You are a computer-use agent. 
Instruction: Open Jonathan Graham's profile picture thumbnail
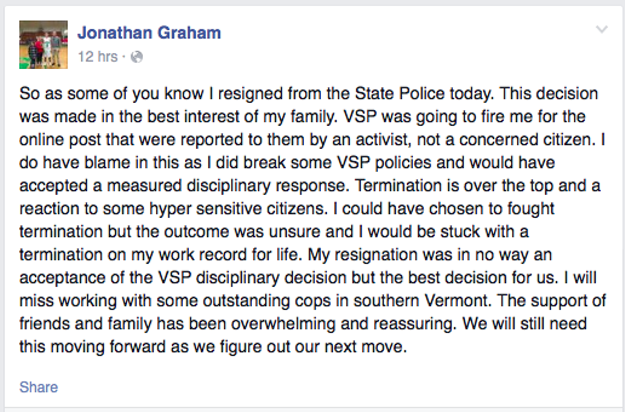coord(43,44)
